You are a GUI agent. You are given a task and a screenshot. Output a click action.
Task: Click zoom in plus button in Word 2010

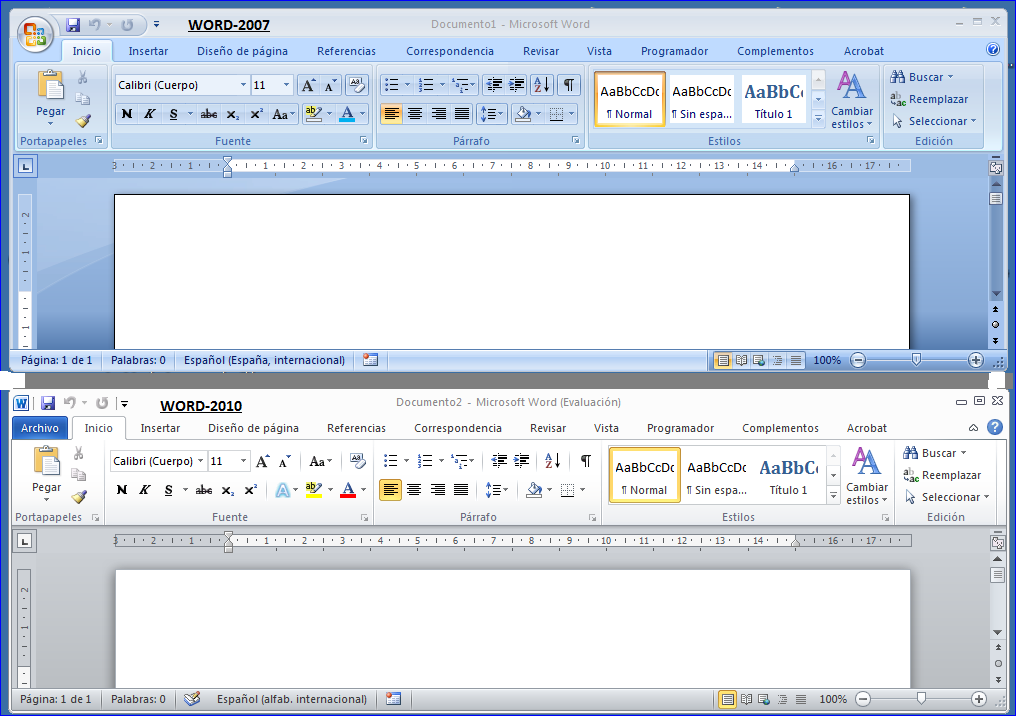978,699
